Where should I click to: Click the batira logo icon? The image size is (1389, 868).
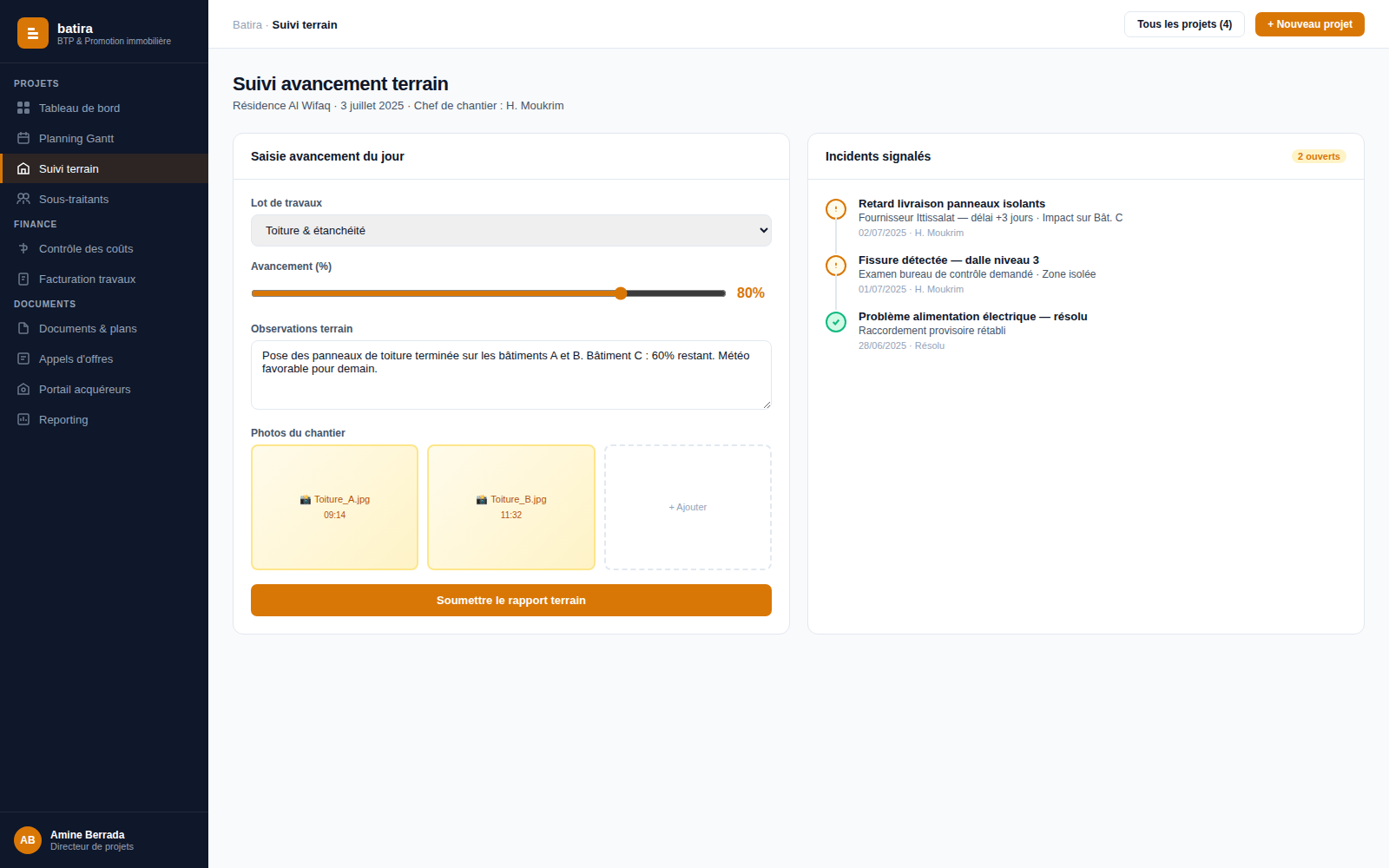tap(33, 33)
